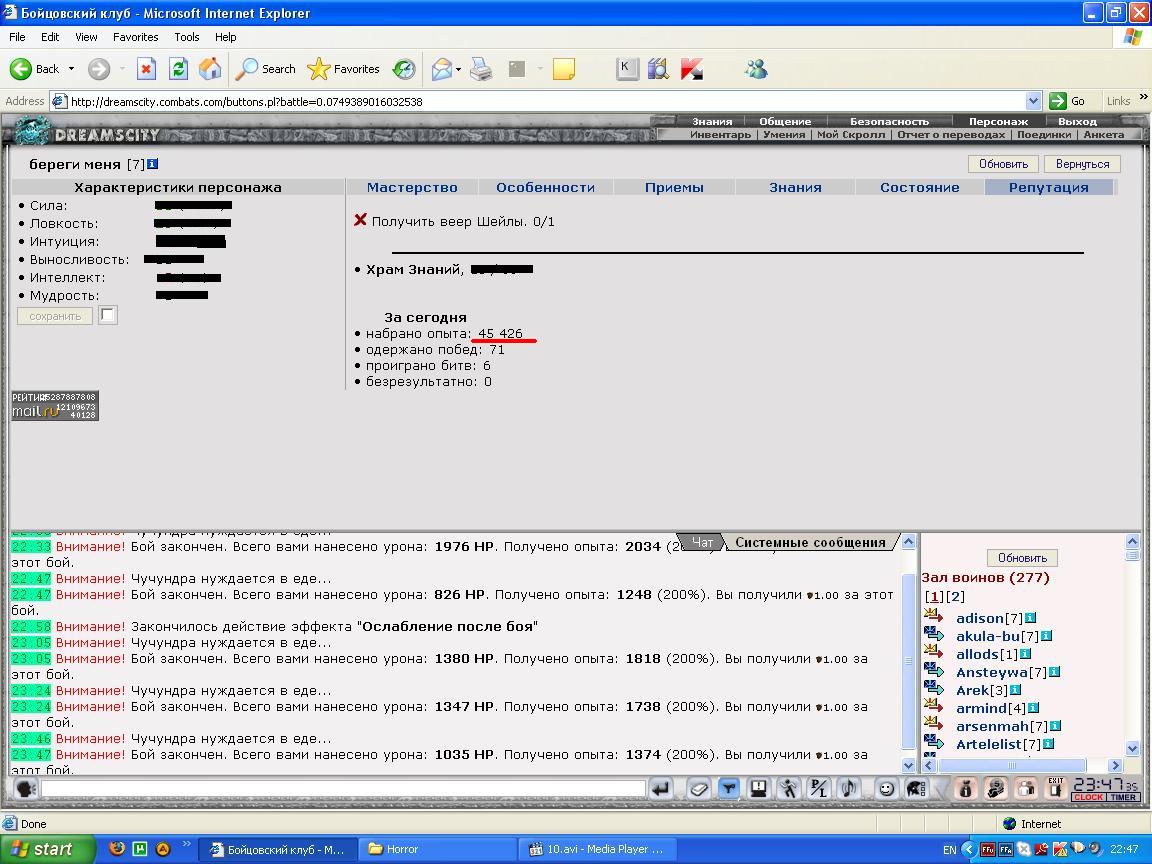Screen dimensions: 1152x864
Task: Expand the Links toolbar chevron
Action: 1143,96
